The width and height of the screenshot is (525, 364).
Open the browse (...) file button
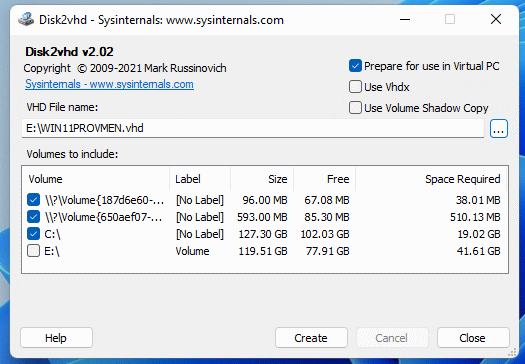pyautogui.click(x=499, y=129)
